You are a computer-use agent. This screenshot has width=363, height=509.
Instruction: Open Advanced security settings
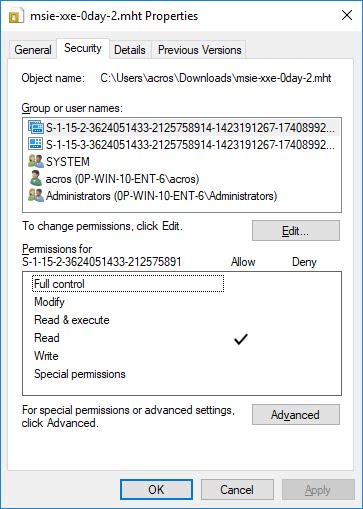(x=296, y=414)
